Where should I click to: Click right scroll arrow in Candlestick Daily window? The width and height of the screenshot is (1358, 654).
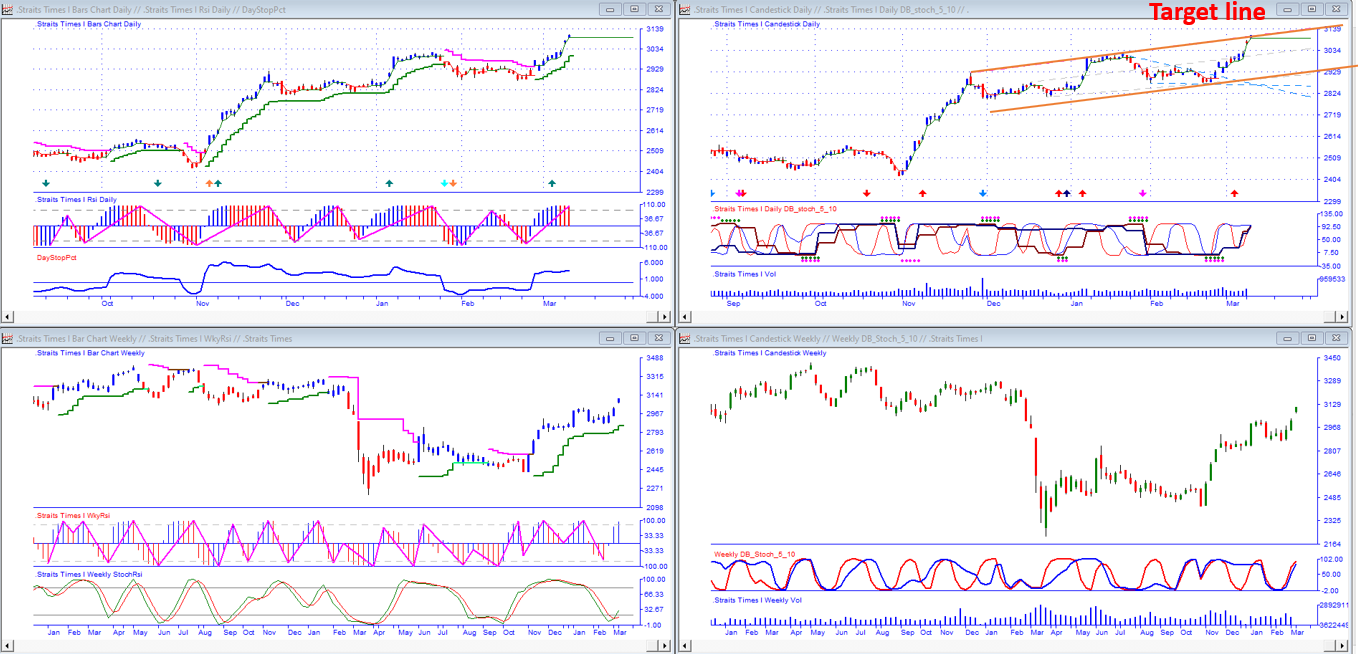click(1341, 315)
